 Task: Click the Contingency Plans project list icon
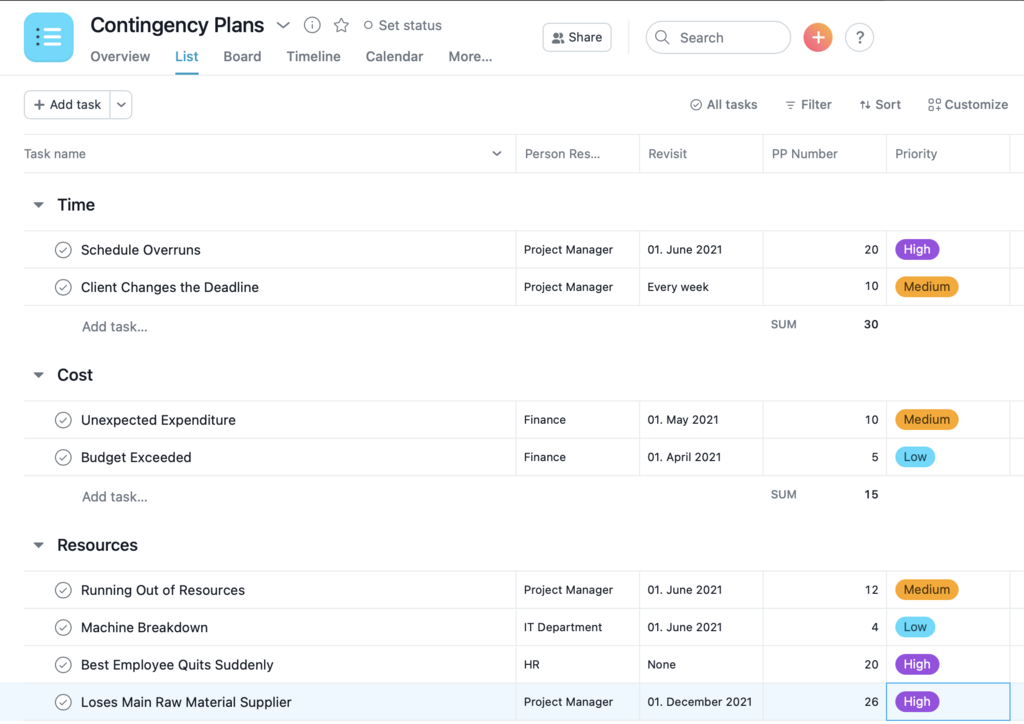48,37
